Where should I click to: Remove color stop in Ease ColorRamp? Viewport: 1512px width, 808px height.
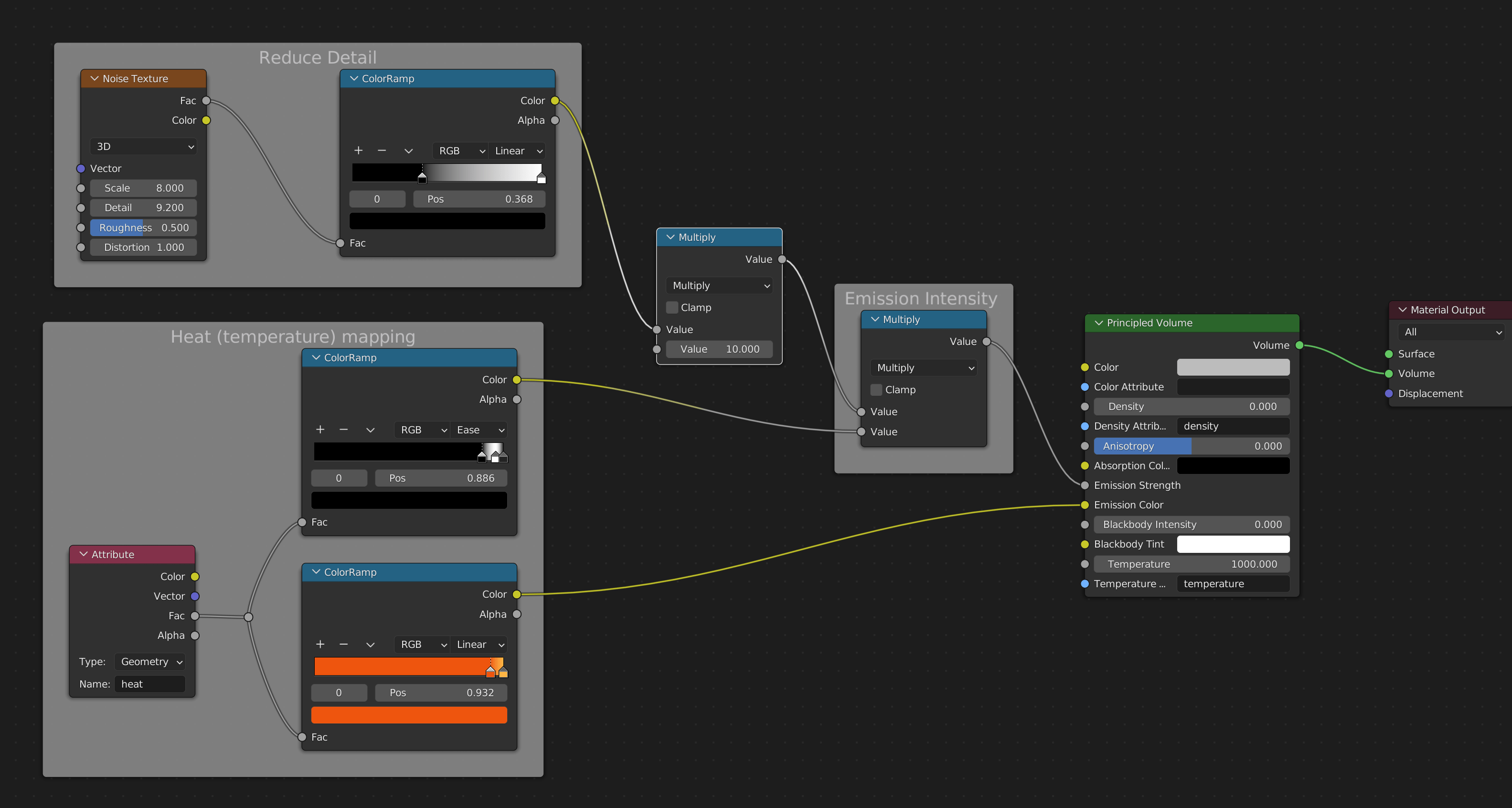[x=343, y=430]
